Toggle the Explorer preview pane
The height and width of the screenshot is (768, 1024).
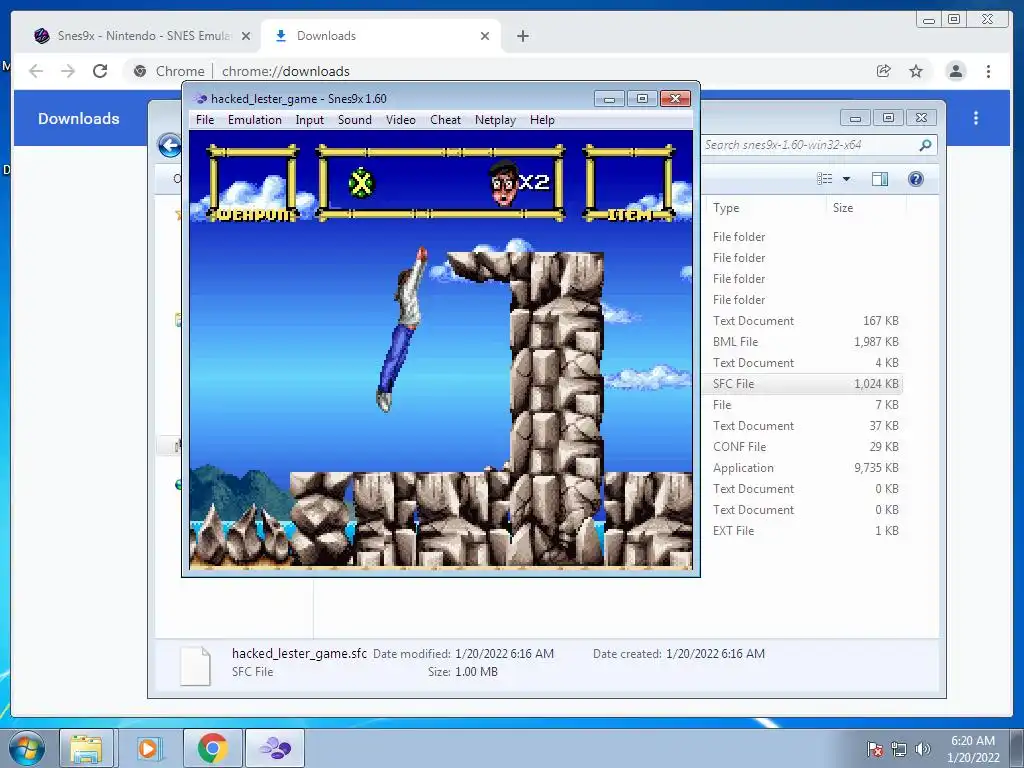pos(880,179)
